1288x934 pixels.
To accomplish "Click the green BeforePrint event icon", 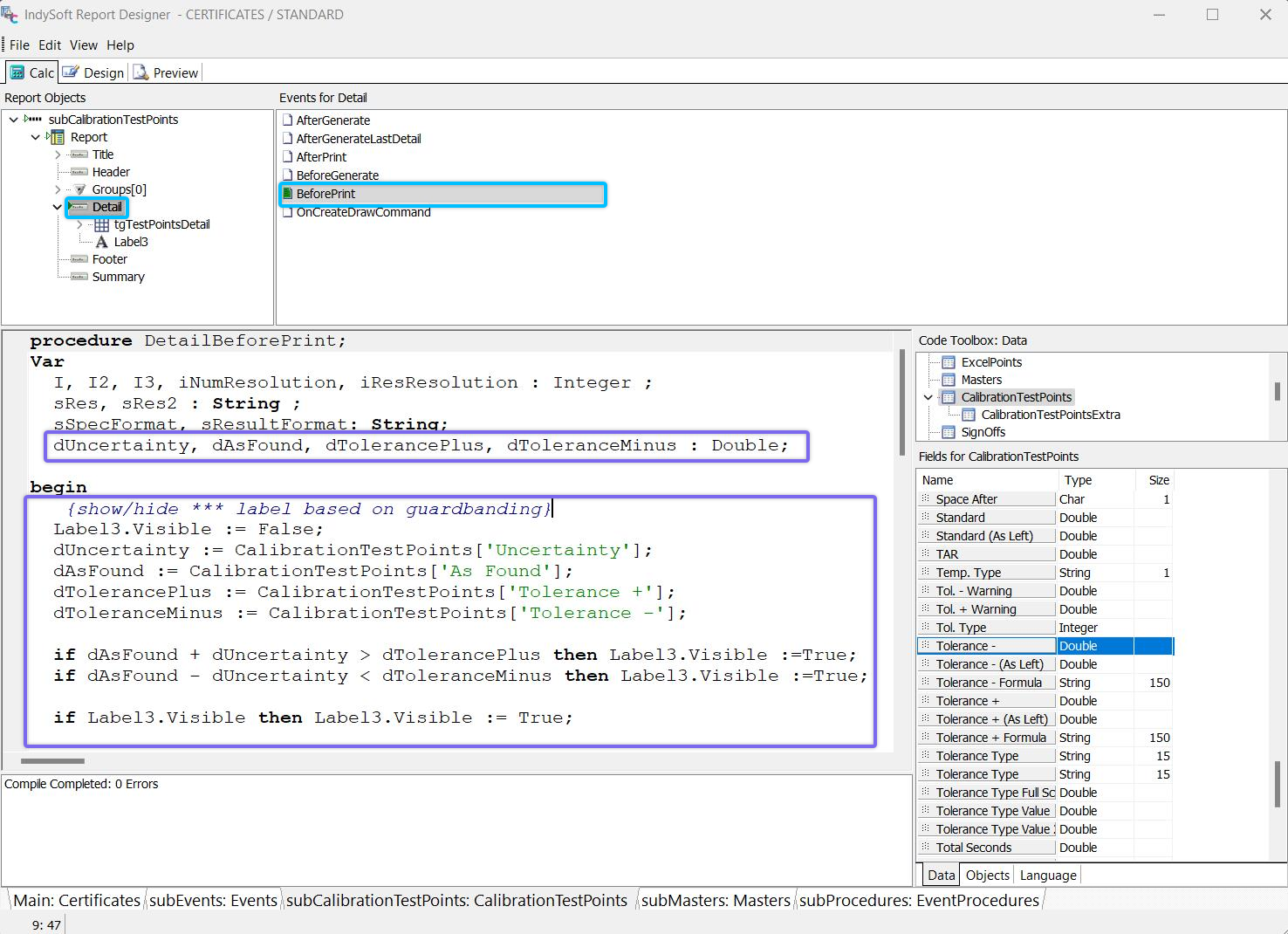I will pos(288,194).
